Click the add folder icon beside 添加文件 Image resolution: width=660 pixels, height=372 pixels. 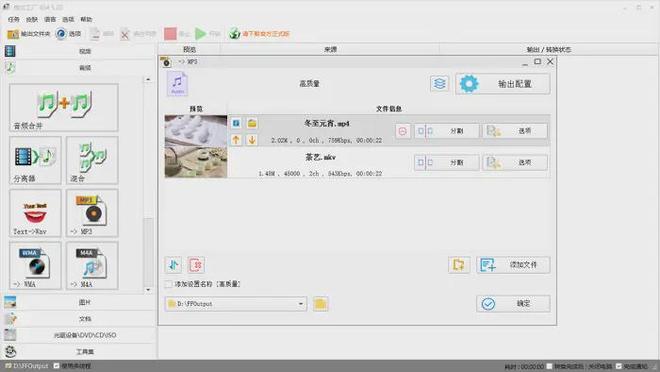point(459,265)
